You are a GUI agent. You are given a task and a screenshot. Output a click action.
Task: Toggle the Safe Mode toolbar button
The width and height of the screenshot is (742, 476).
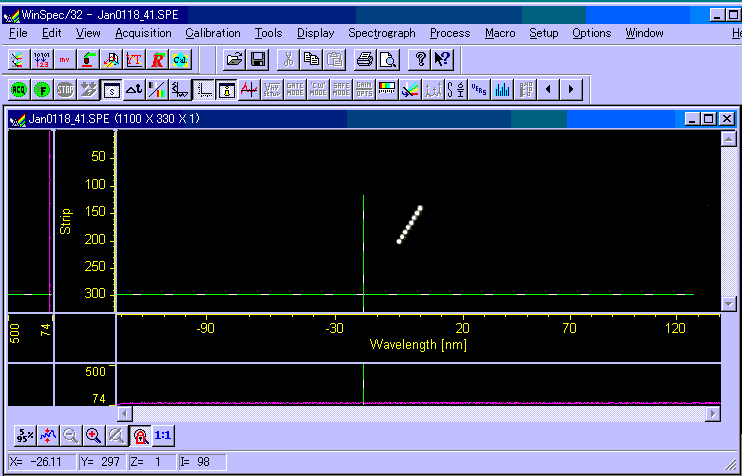pos(342,89)
